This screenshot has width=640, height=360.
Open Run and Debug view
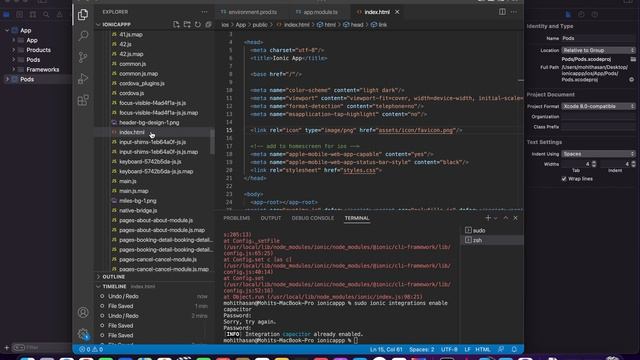(x=83, y=78)
